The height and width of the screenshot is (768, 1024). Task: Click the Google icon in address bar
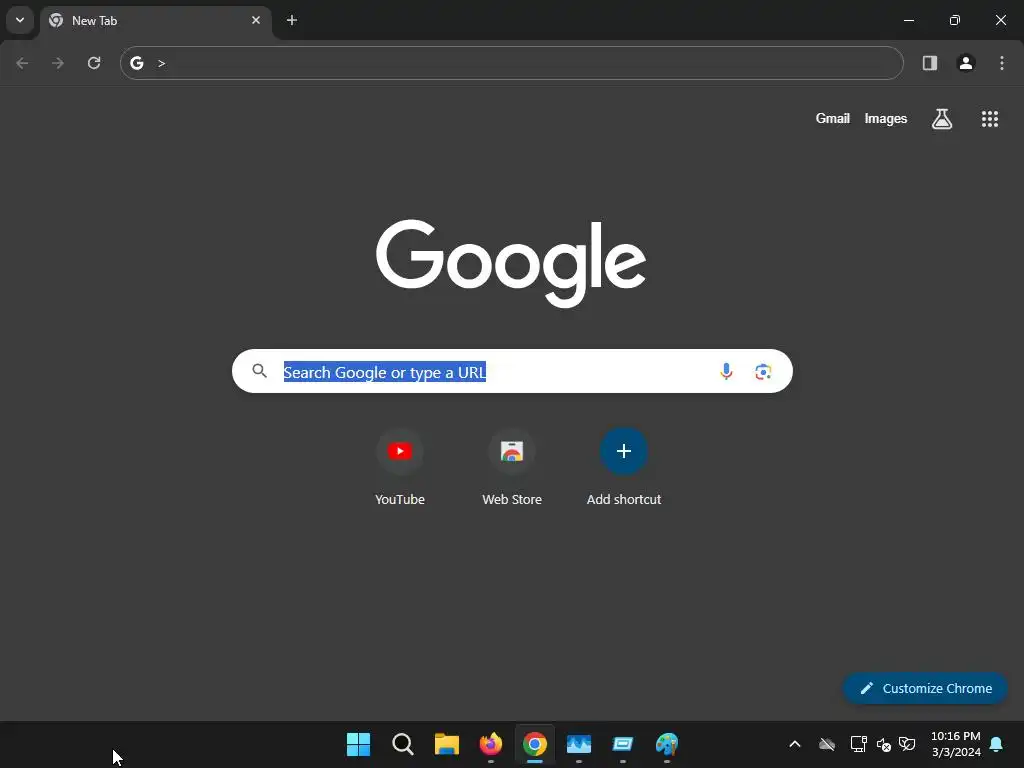pyautogui.click(x=136, y=63)
